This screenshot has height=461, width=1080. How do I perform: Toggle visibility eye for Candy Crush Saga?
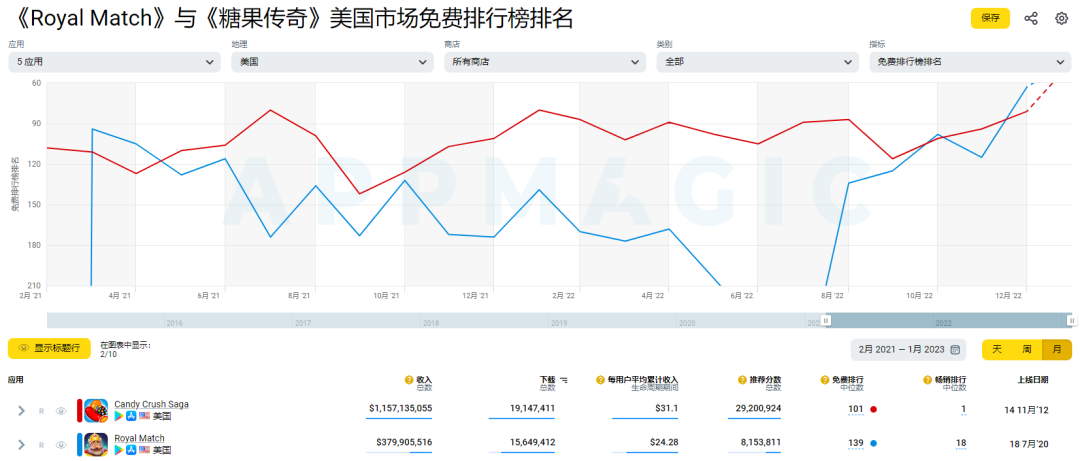(61, 411)
